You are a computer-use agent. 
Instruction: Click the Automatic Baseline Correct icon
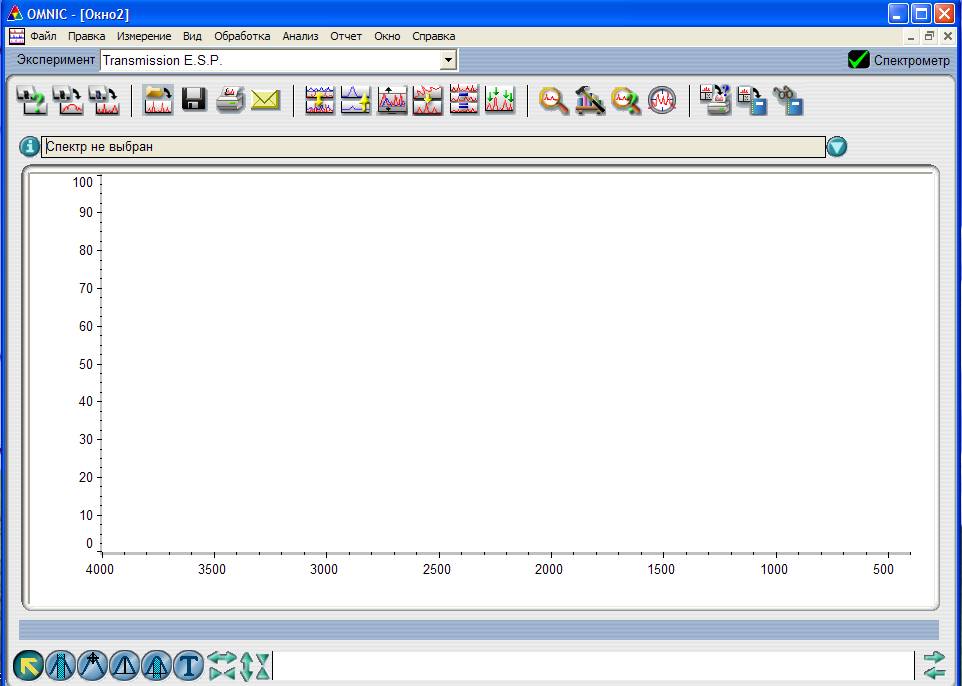point(392,100)
